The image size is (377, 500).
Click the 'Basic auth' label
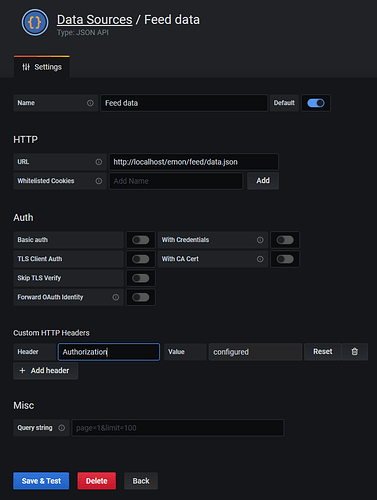pyautogui.click(x=32, y=240)
